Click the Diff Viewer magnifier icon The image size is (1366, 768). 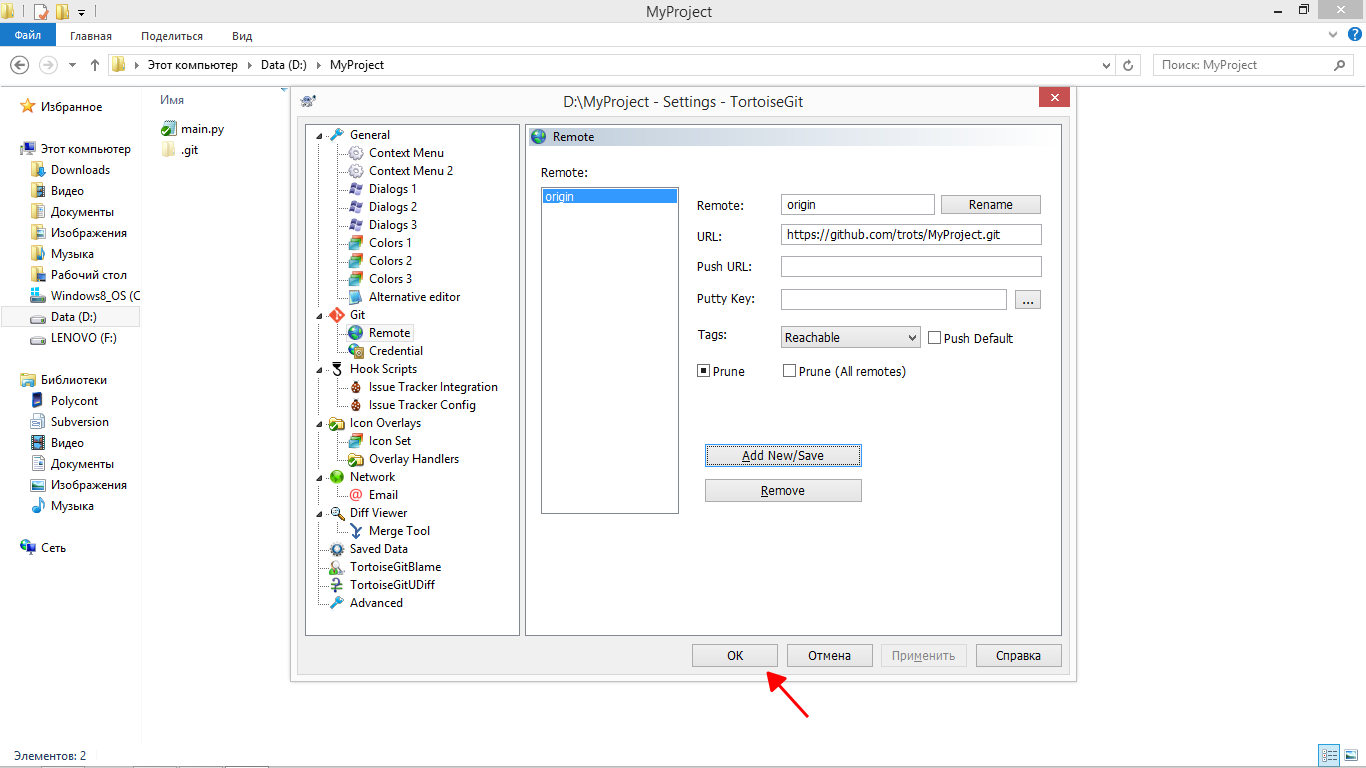click(337, 513)
